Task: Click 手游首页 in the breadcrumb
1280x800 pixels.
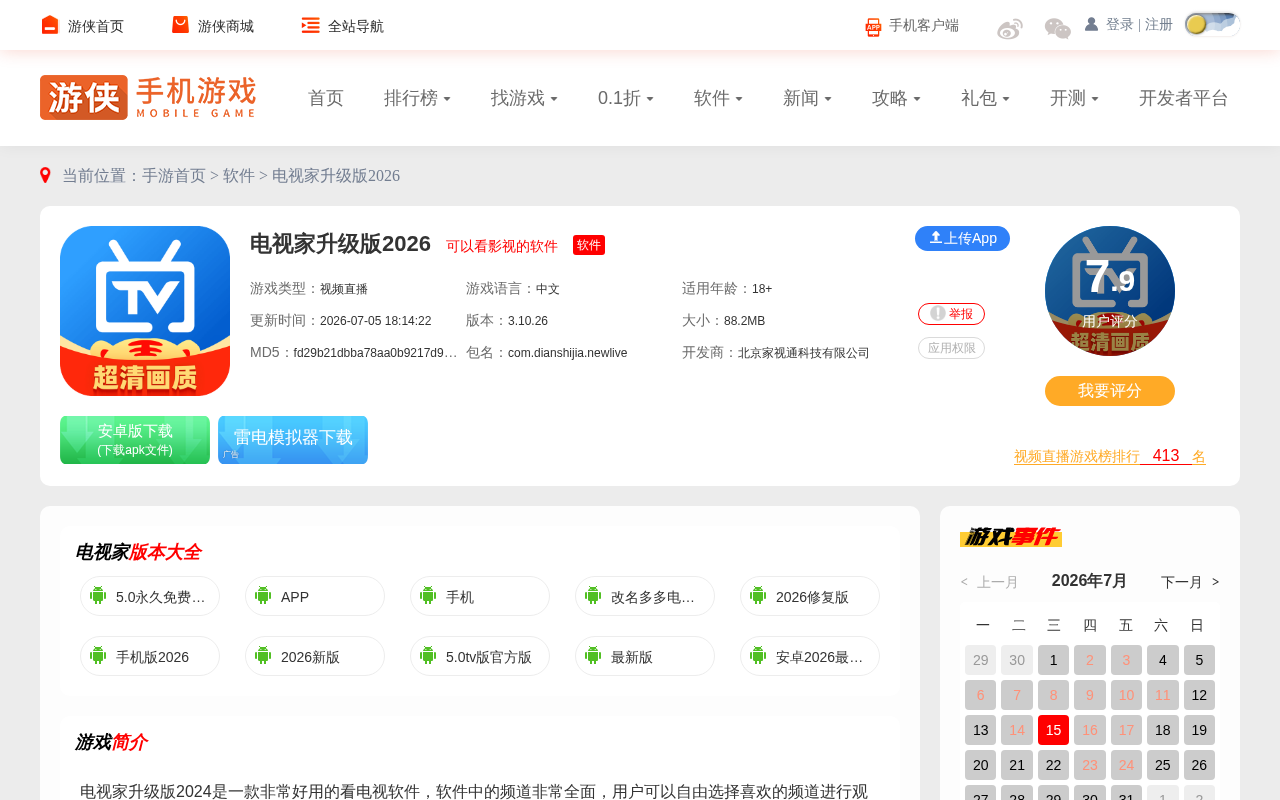Action: click(x=174, y=176)
